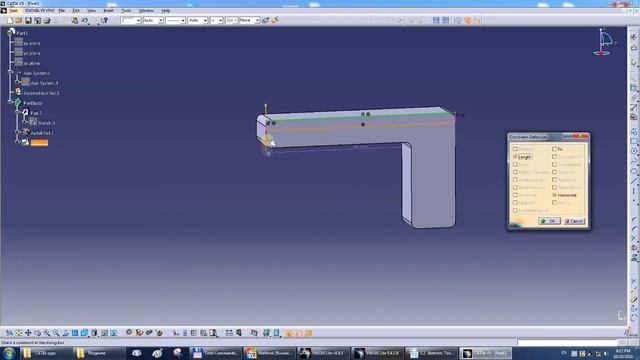This screenshot has width=640, height=360.
Task: Click the Isometric View cube icon
Action: [x=84, y=333]
